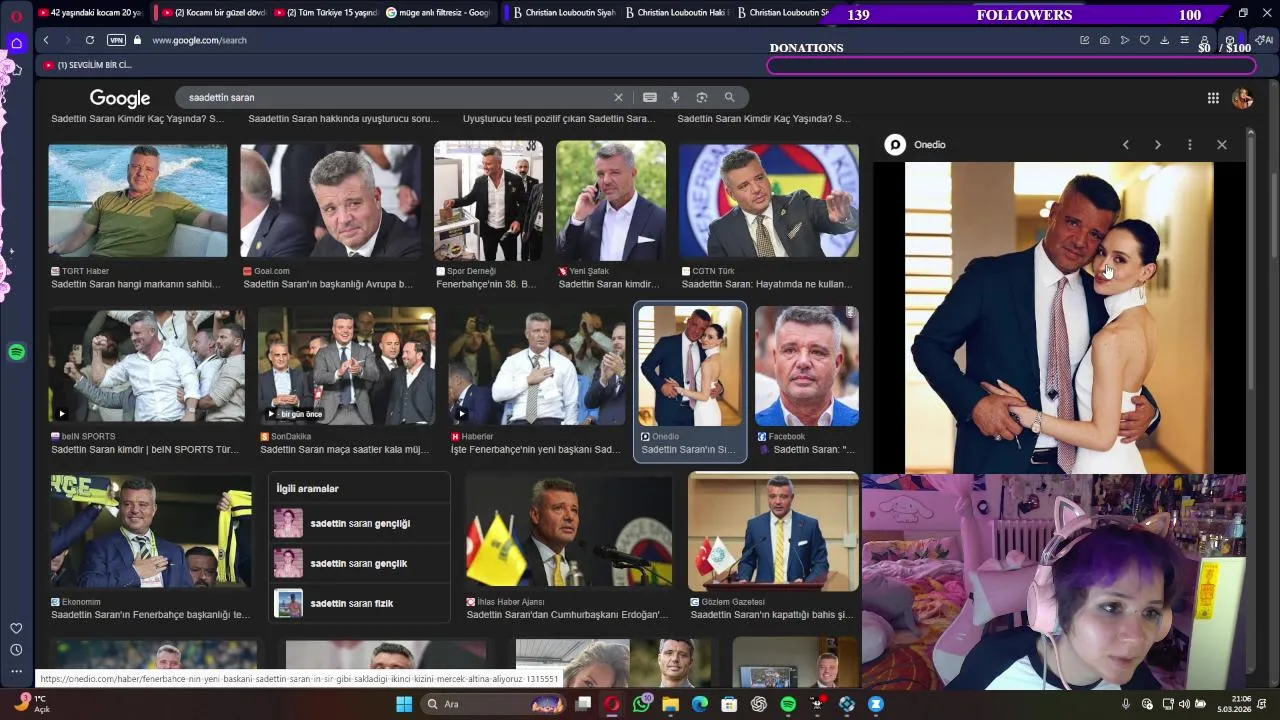Switch to tab 'Christian Louboutin Haki'

click(676, 13)
